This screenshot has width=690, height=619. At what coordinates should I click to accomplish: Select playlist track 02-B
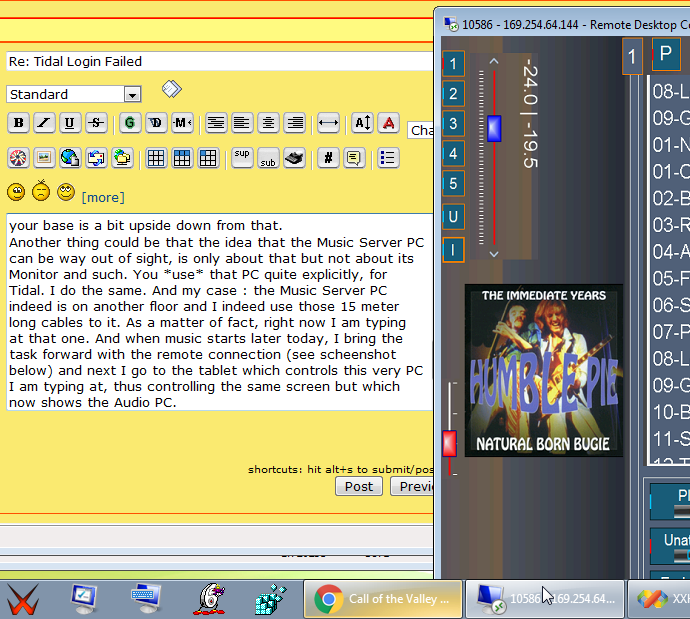[x=670, y=198]
